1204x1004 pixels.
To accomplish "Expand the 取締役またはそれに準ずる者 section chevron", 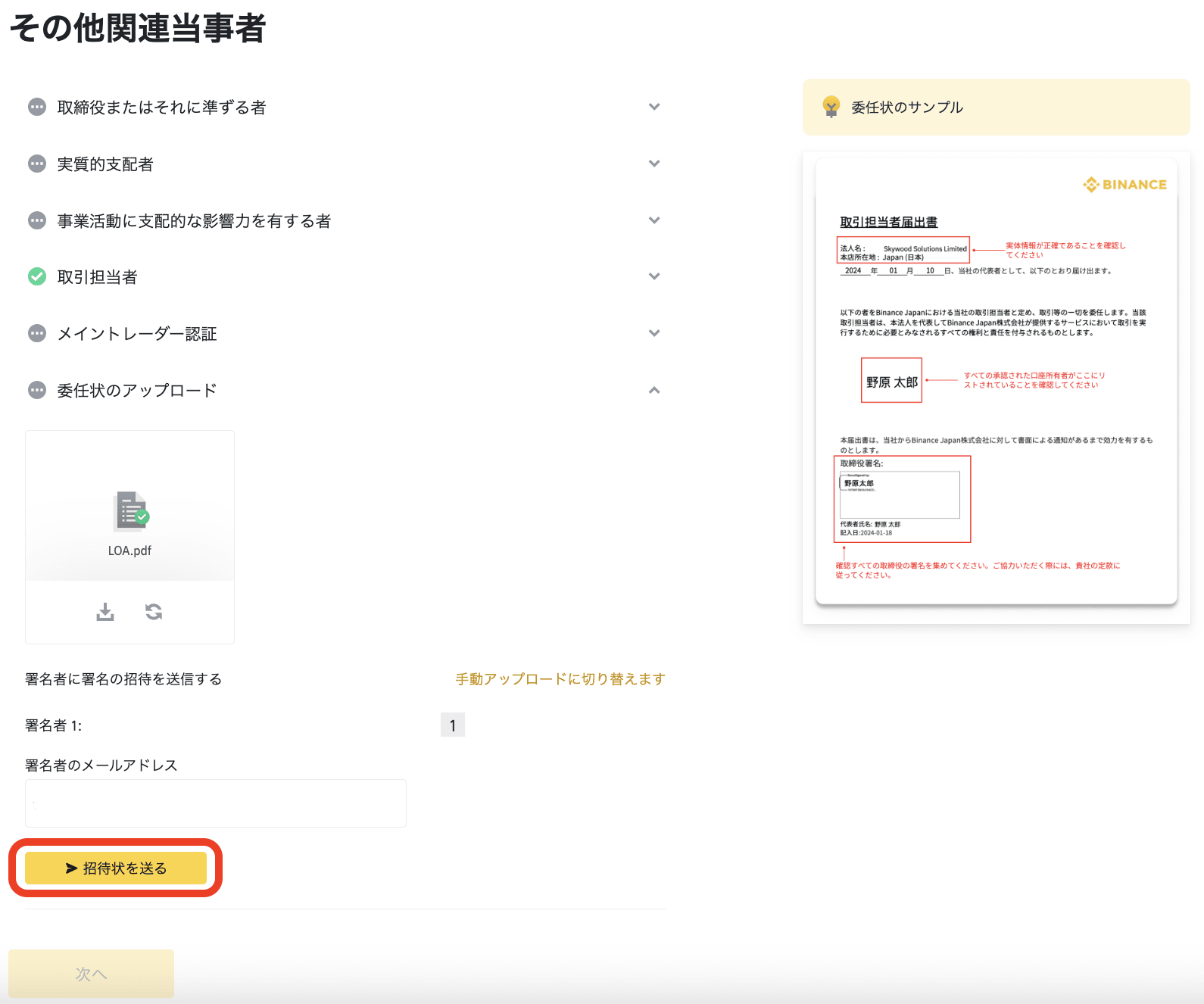I will point(654,107).
